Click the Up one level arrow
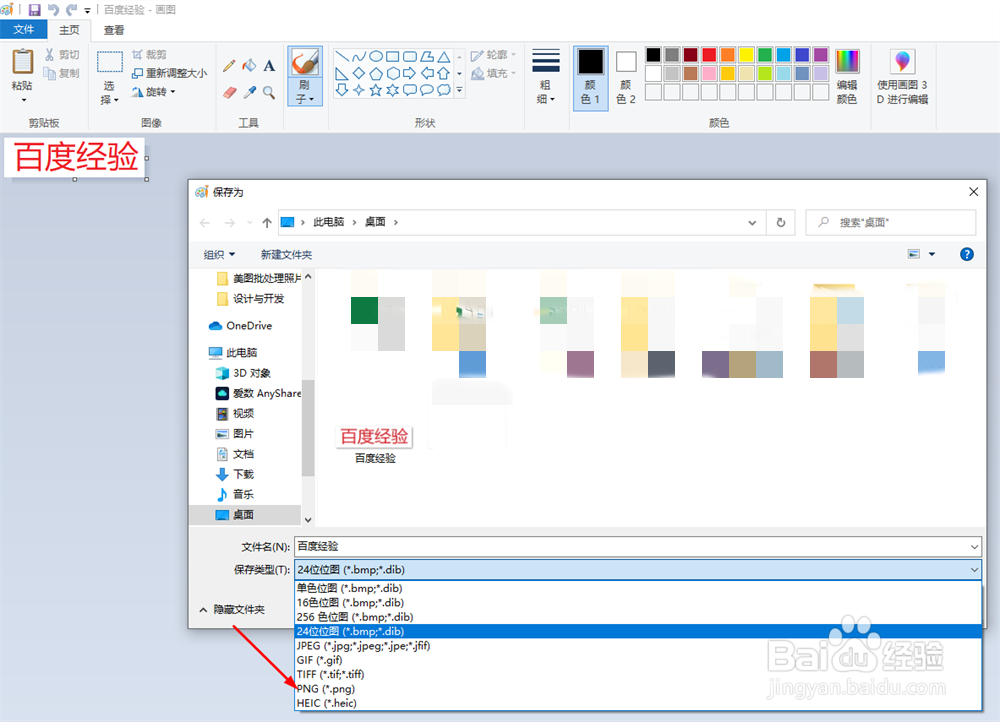 coord(267,223)
